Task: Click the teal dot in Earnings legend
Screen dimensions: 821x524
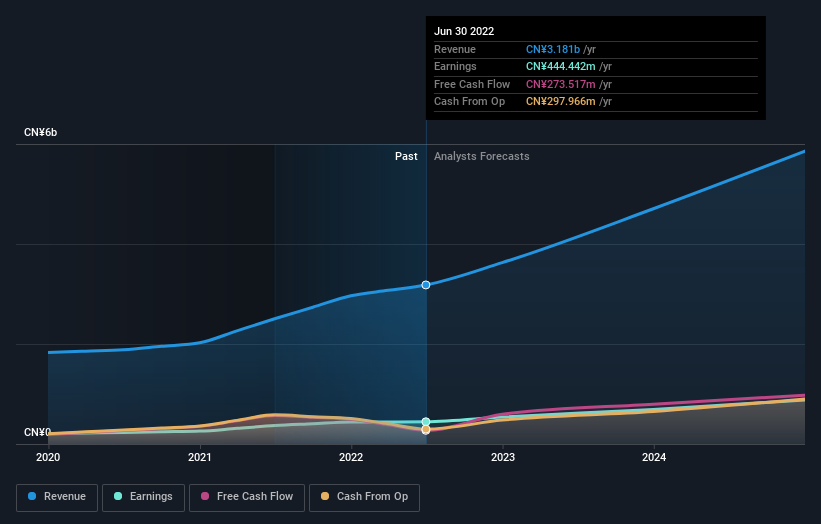Action: tap(118, 496)
